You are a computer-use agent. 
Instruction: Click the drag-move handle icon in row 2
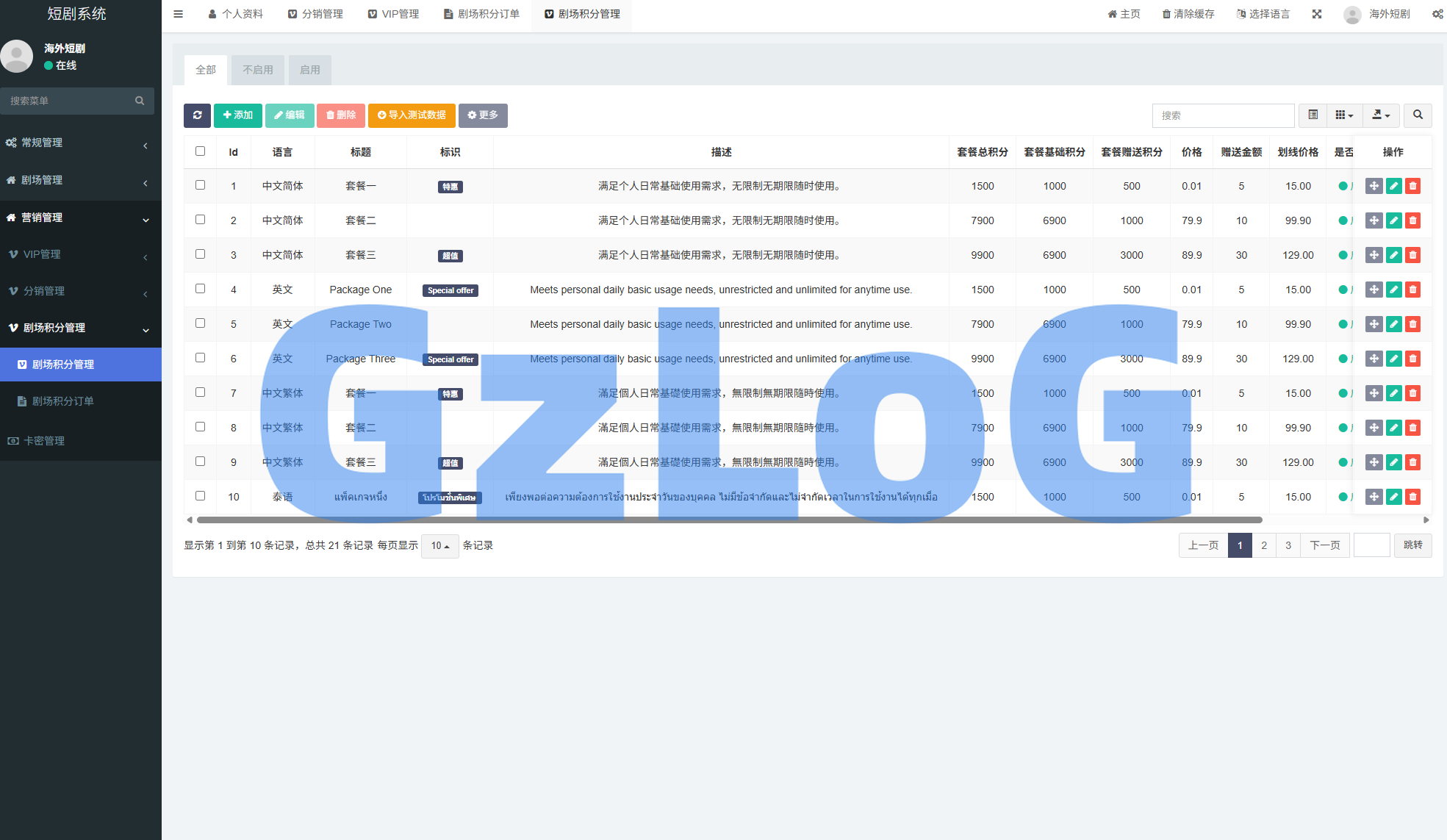[1374, 220]
